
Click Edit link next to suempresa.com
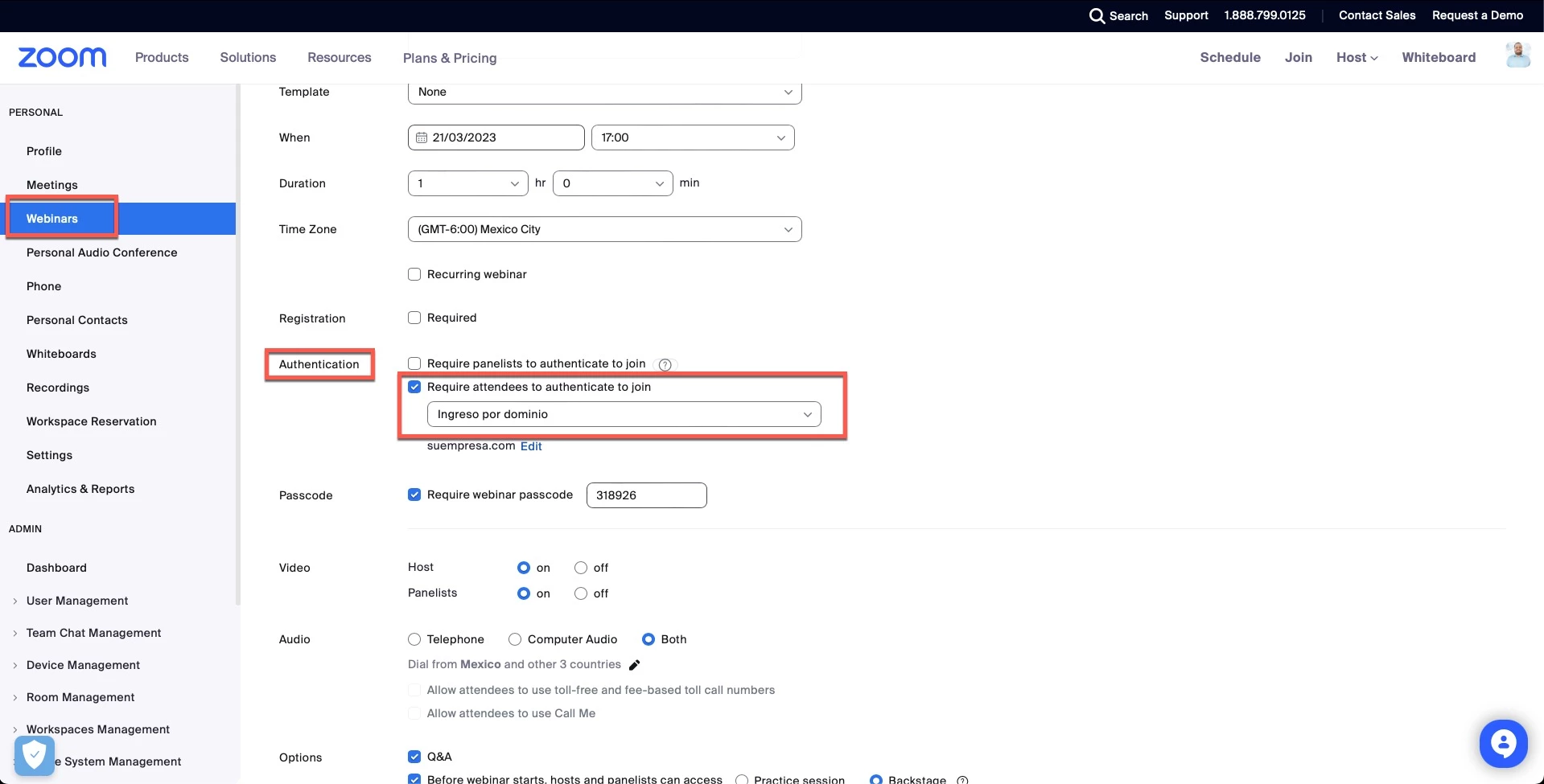pyautogui.click(x=531, y=446)
